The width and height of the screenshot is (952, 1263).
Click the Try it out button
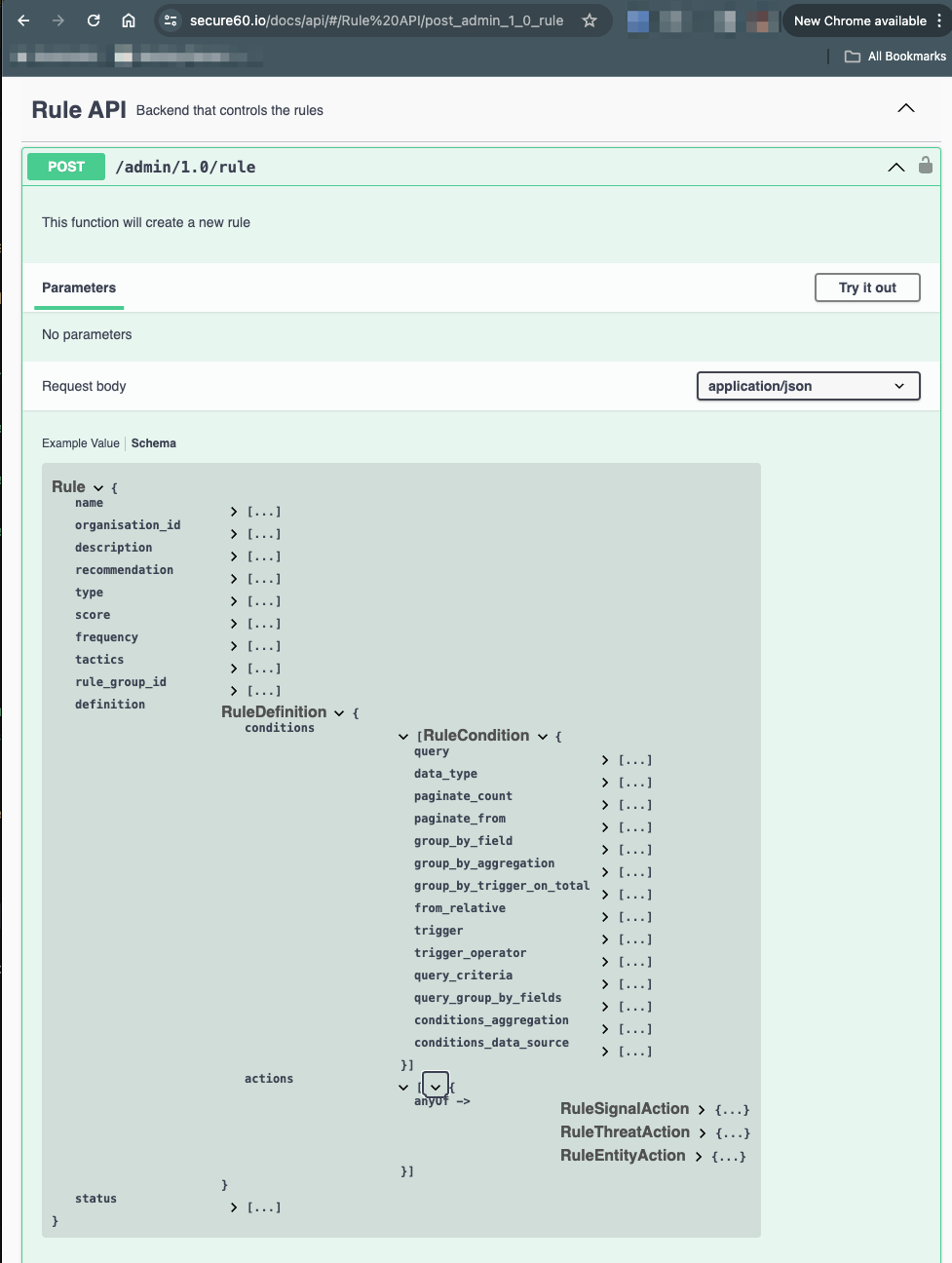click(x=866, y=287)
